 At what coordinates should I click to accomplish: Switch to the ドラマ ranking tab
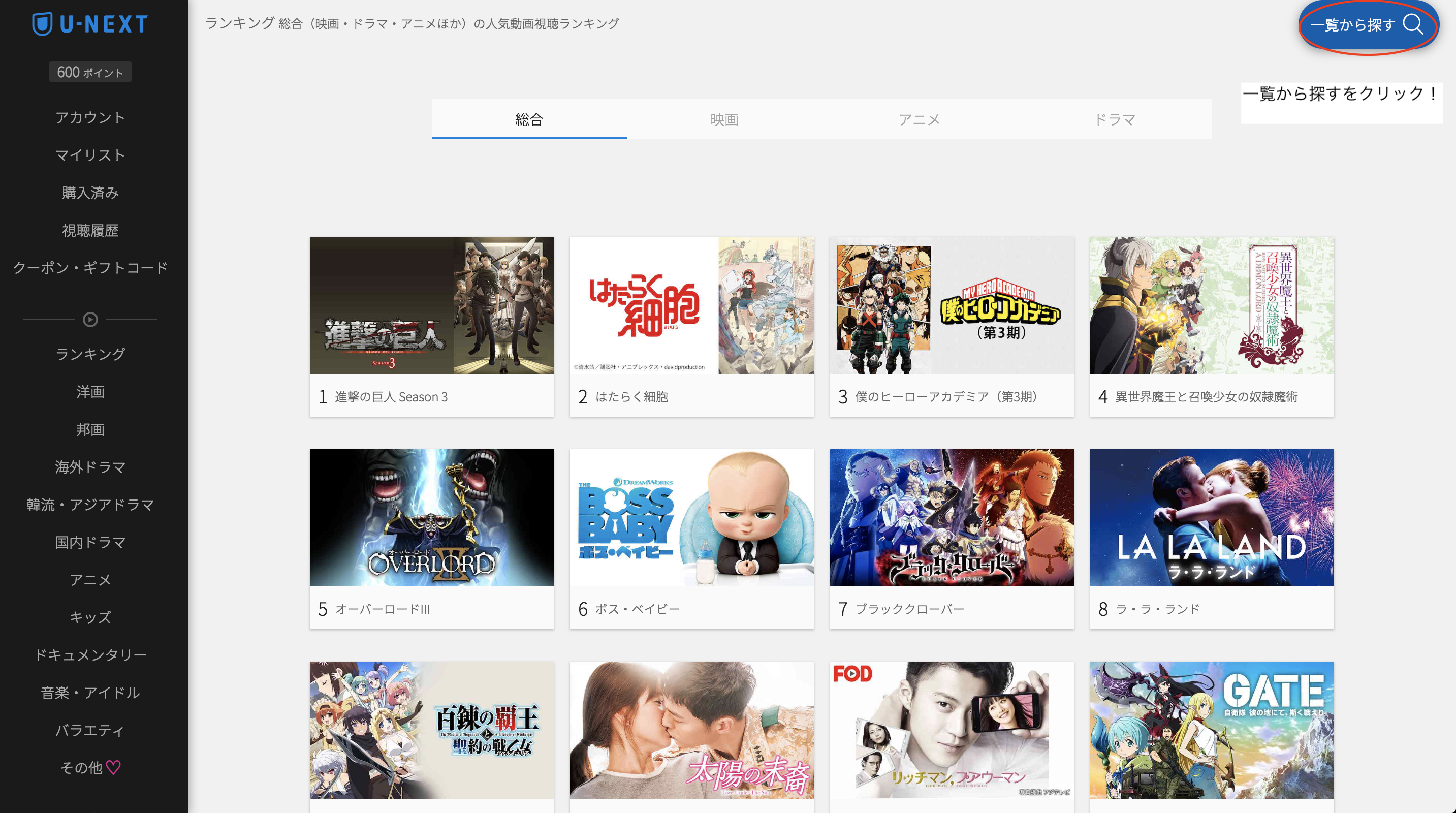[x=1115, y=119]
